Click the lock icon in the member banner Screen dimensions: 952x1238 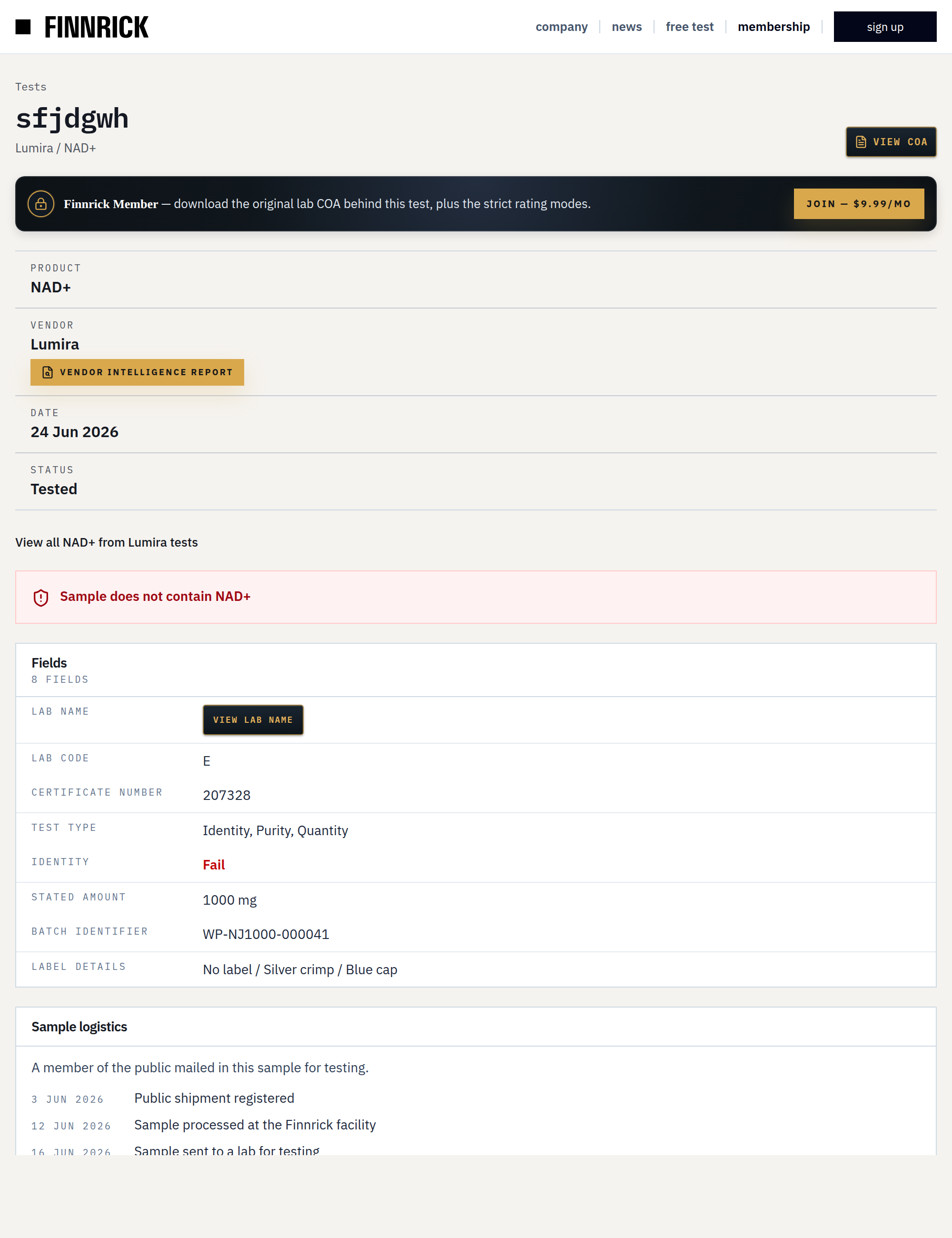pyautogui.click(x=41, y=204)
